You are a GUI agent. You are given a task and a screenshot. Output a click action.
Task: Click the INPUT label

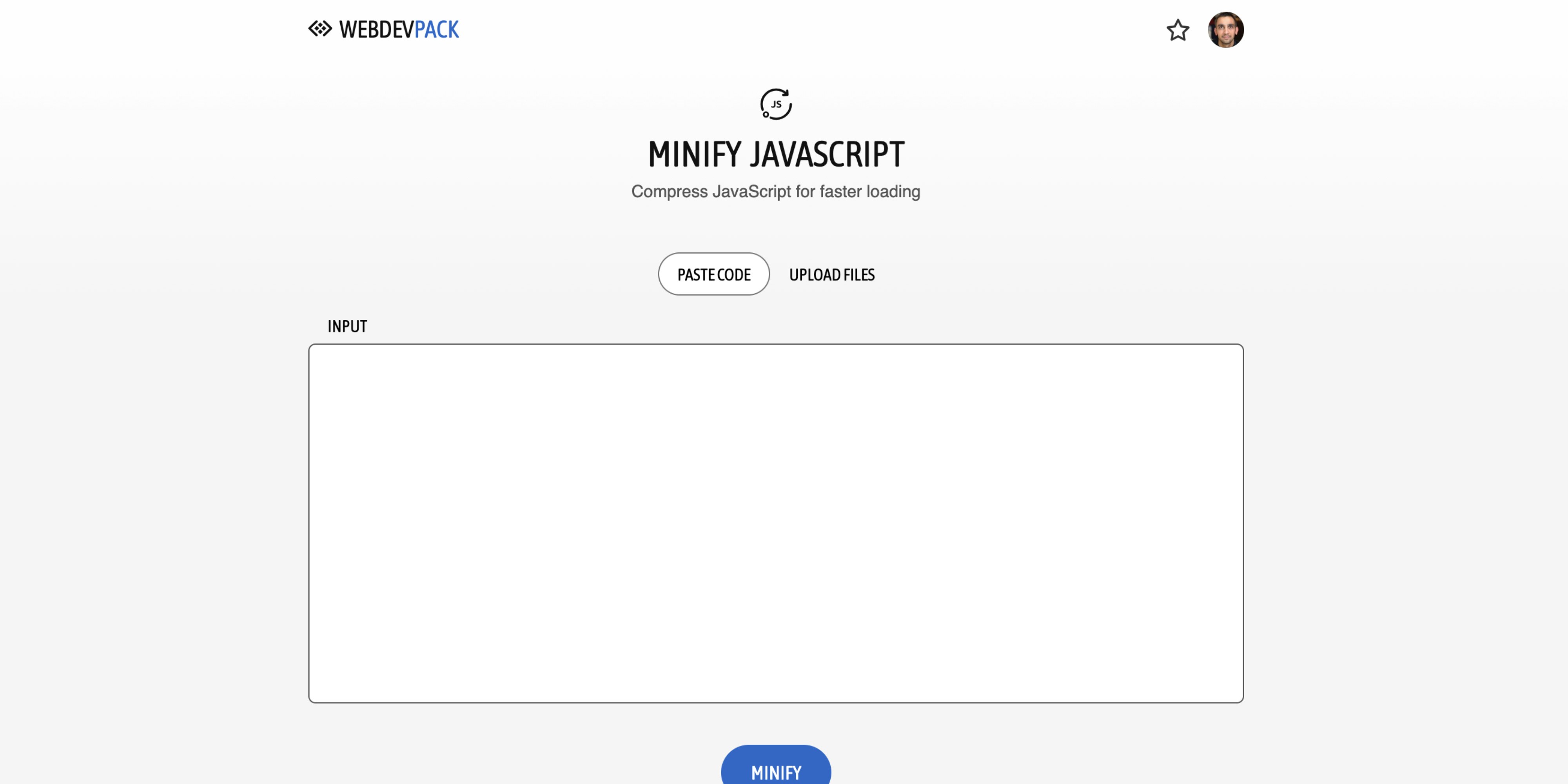(x=348, y=327)
